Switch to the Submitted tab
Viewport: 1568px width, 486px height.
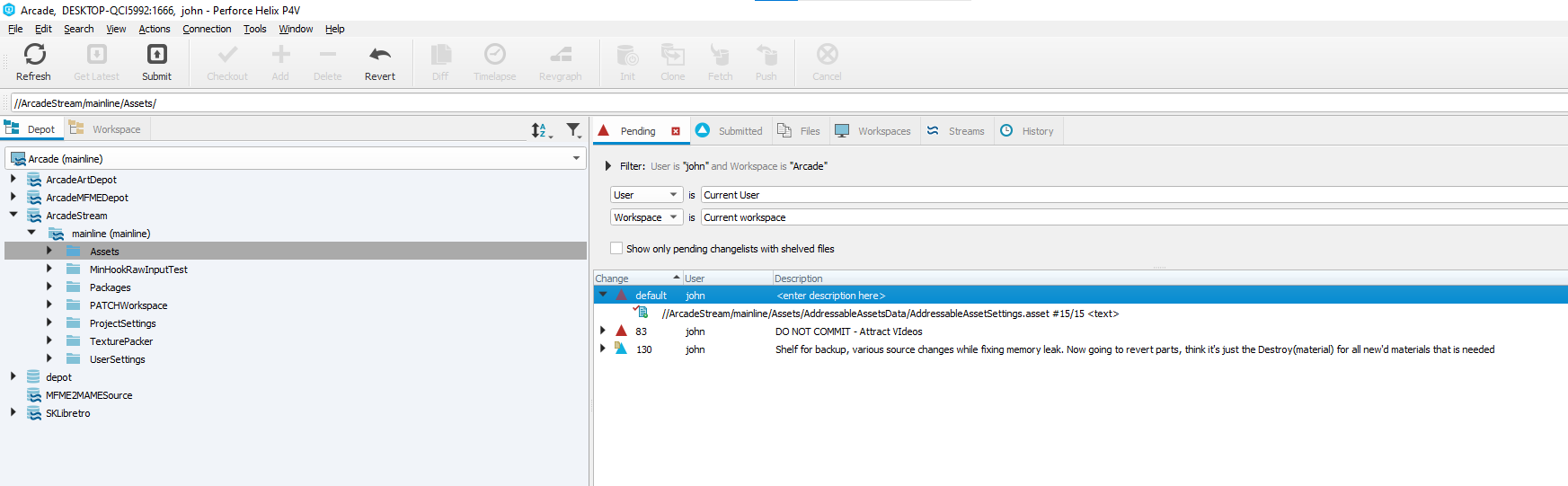tap(730, 131)
